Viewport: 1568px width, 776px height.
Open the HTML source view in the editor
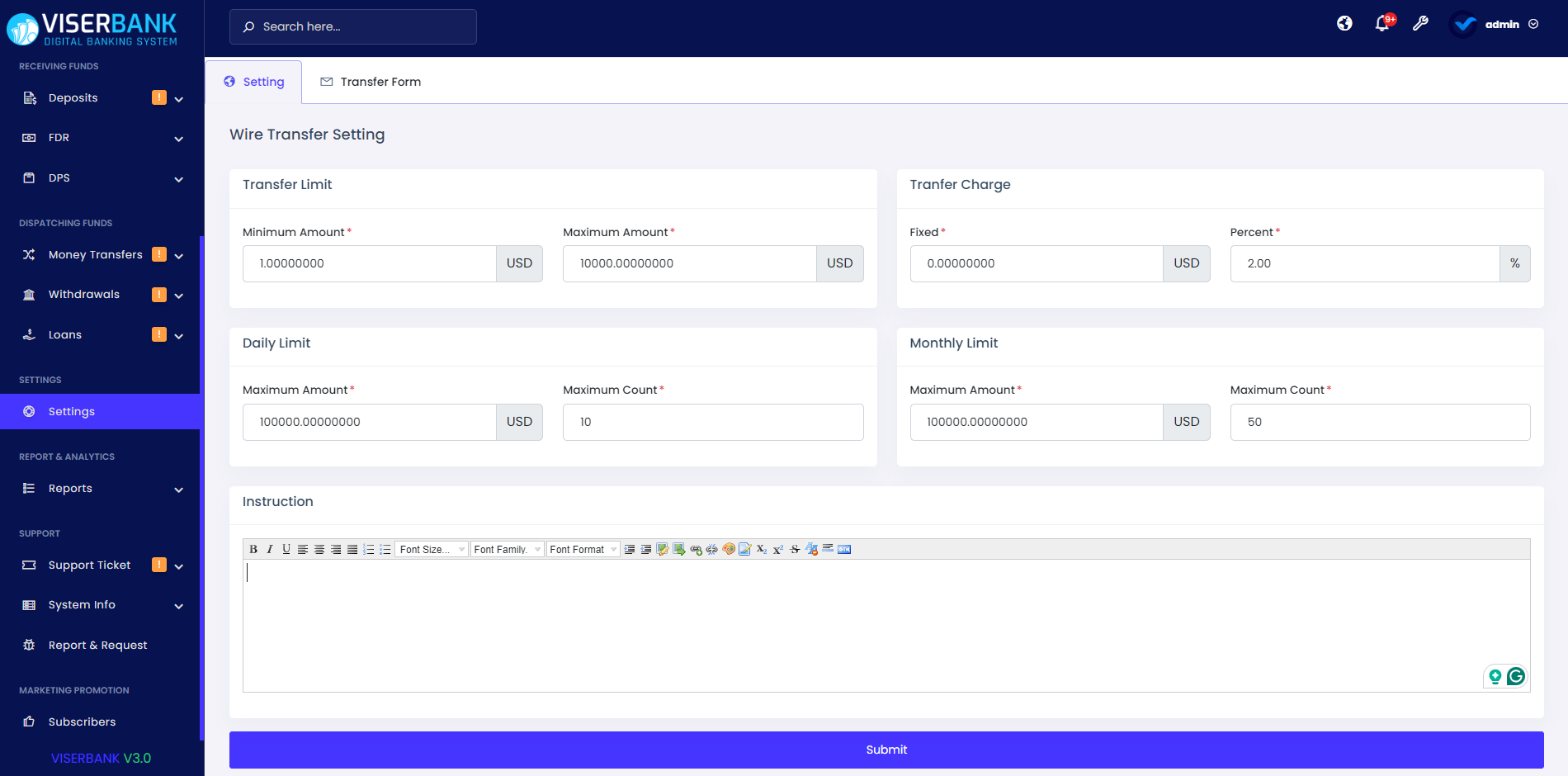844,548
